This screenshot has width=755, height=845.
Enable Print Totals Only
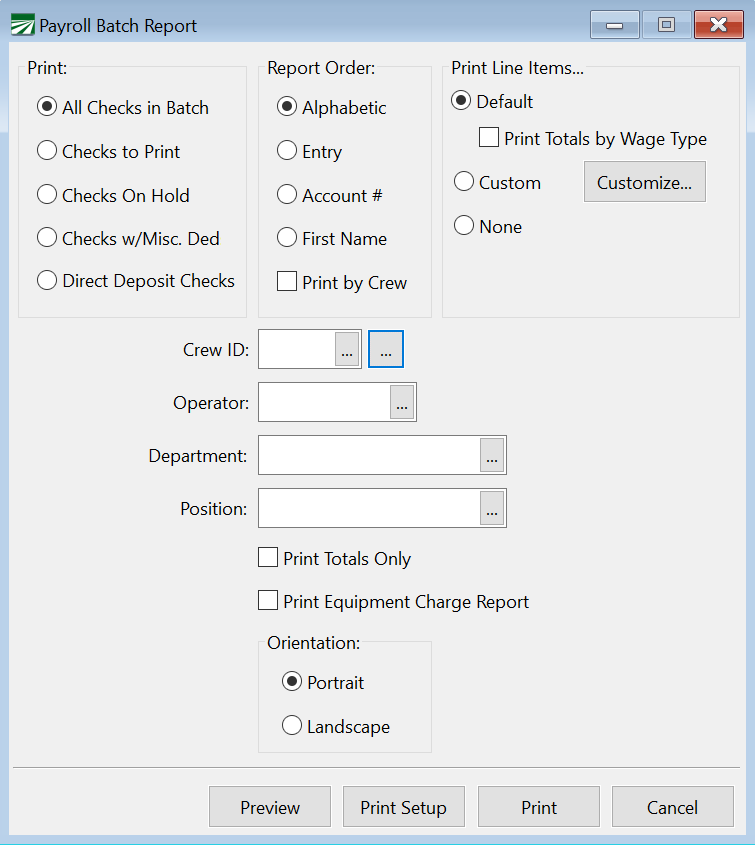(268, 559)
